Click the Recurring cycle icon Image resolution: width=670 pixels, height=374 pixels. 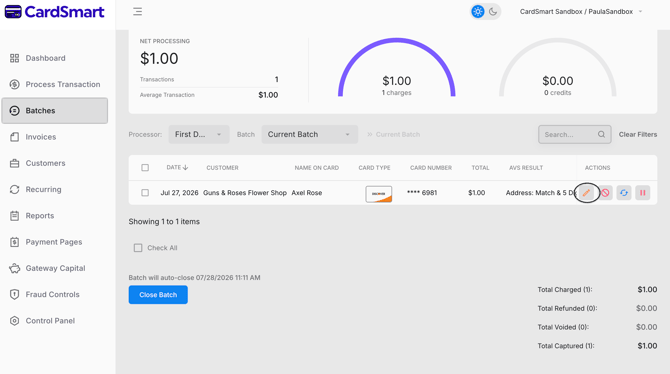[15, 189]
